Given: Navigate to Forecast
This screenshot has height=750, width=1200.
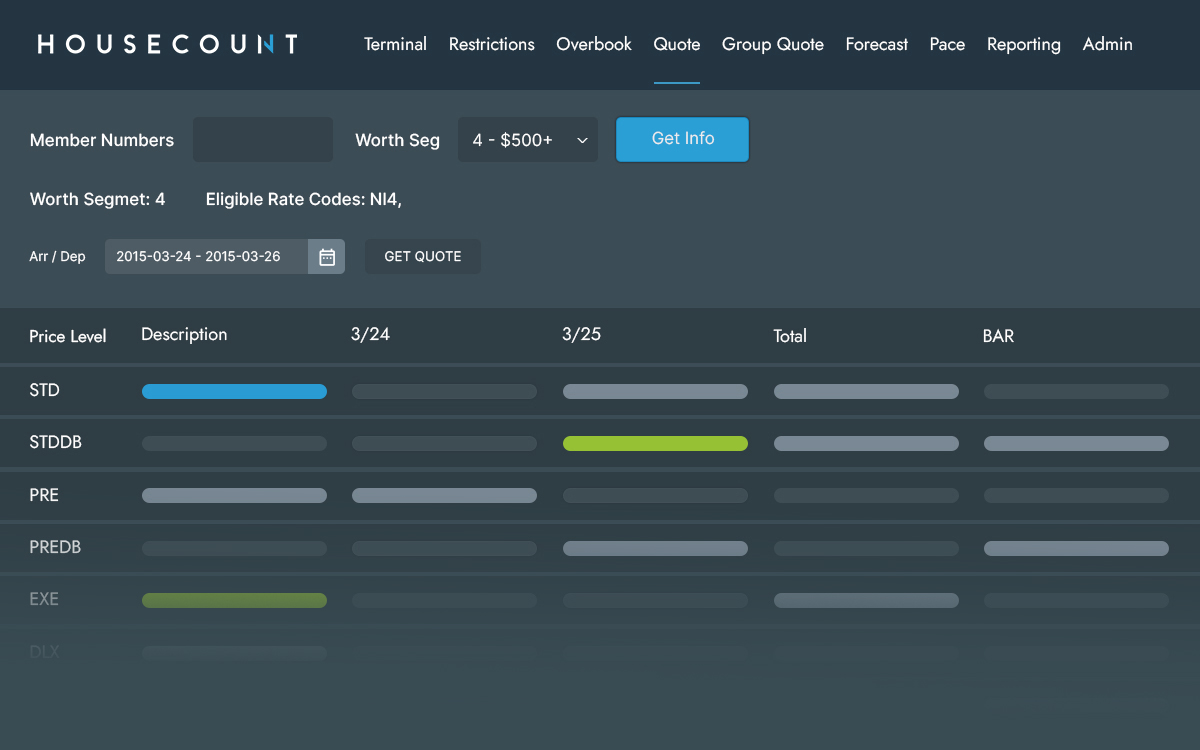Looking at the screenshot, I should (x=876, y=44).
